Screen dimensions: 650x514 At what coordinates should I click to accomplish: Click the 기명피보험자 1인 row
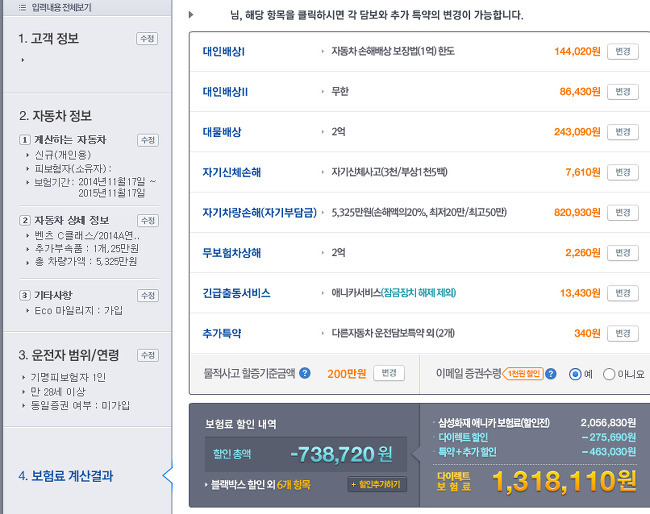pos(68,377)
